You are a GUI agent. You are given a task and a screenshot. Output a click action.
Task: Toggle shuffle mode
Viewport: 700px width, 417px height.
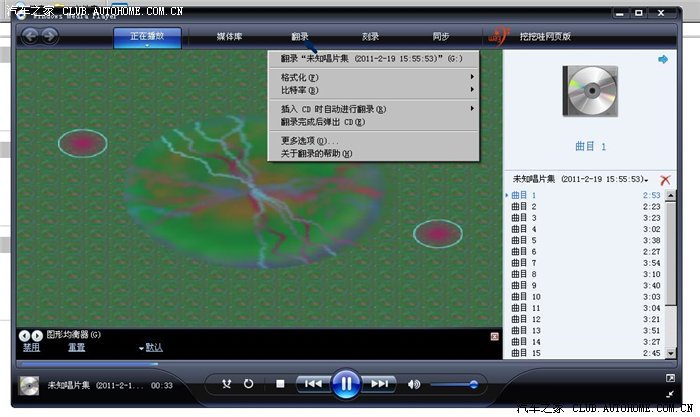click(x=227, y=384)
